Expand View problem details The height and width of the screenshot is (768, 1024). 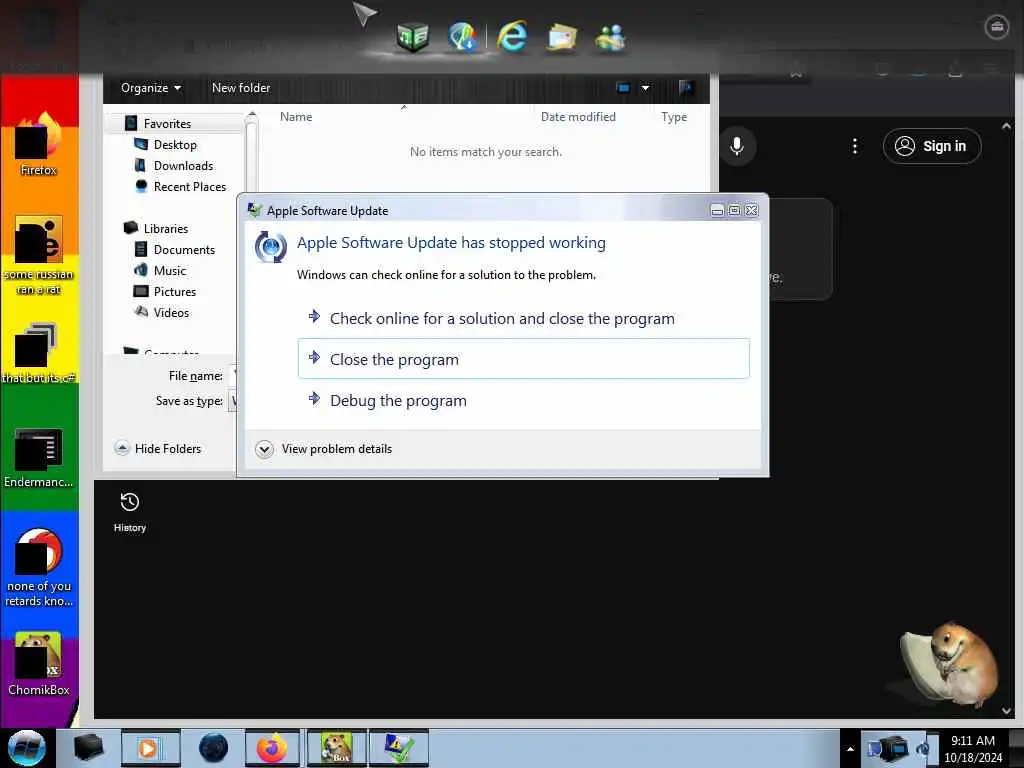(x=324, y=449)
